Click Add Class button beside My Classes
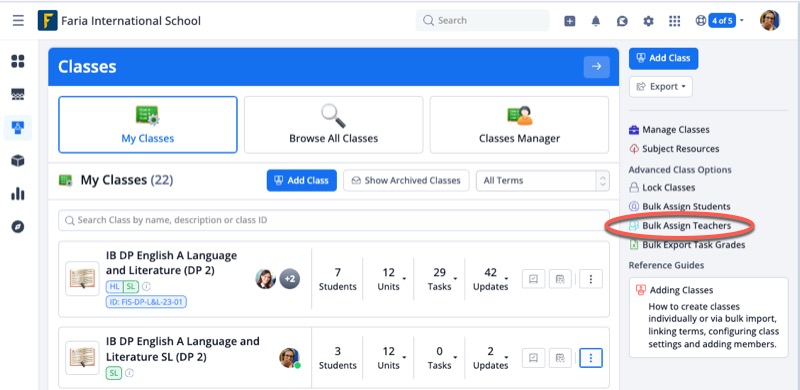800x390 pixels. tap(302, 180)
